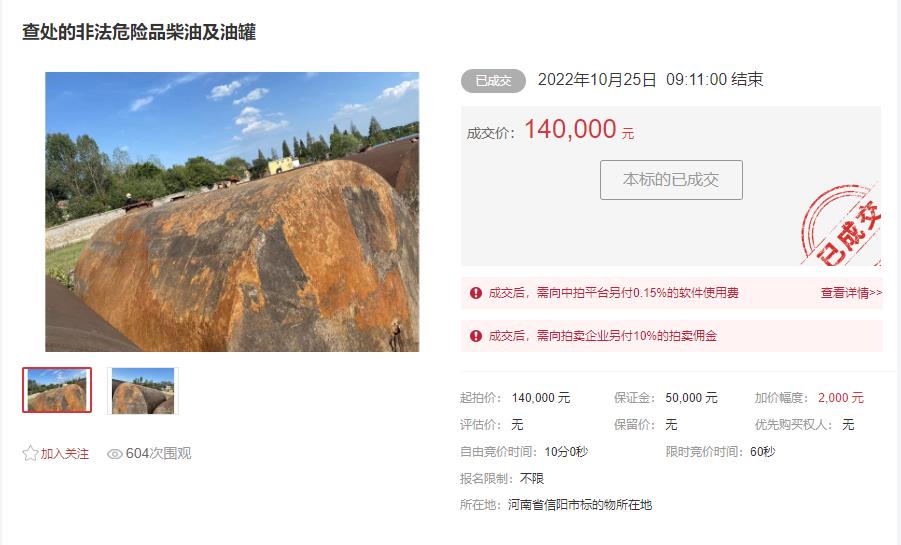Click the eye icon beside 604次围观
Image resolution: width=901 pixels, height=545 pixels.
coord(115,454)
